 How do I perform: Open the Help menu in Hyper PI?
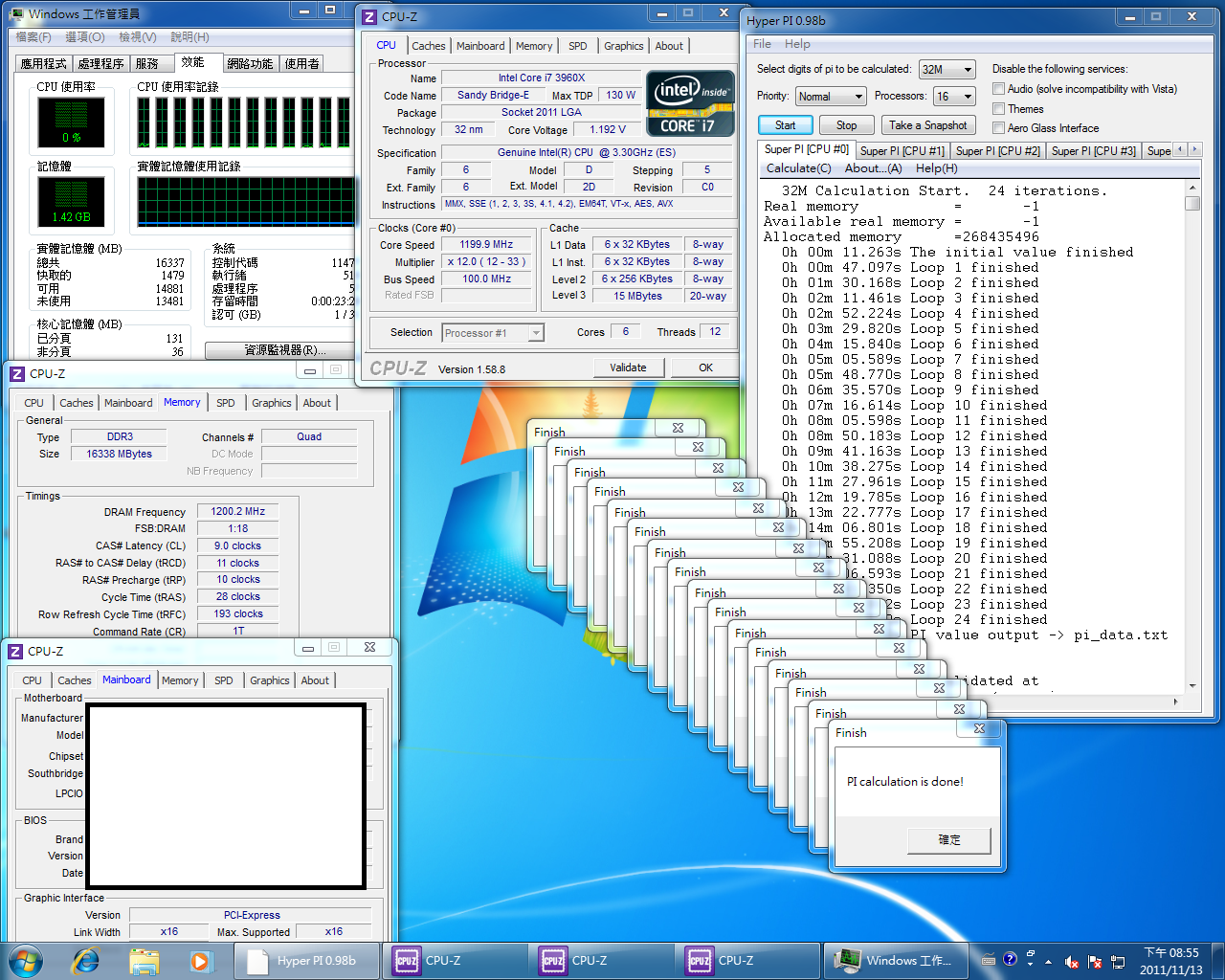797,44
